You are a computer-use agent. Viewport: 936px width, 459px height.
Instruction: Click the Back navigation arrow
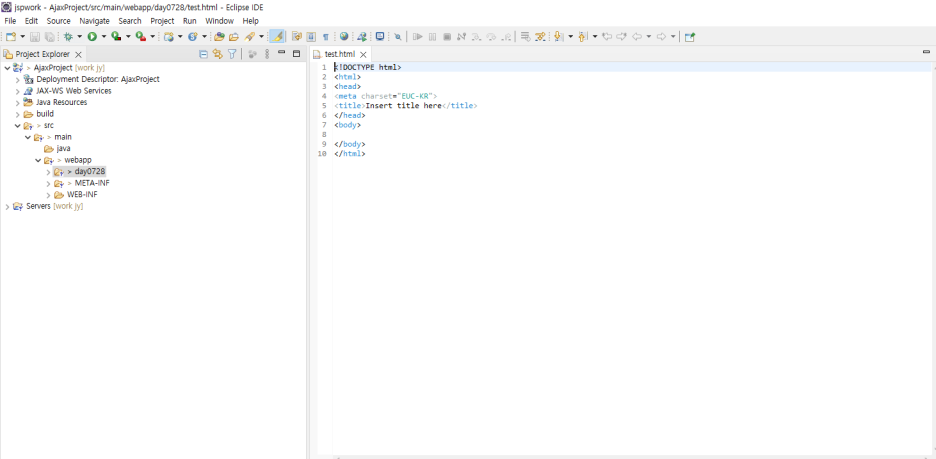637,36
